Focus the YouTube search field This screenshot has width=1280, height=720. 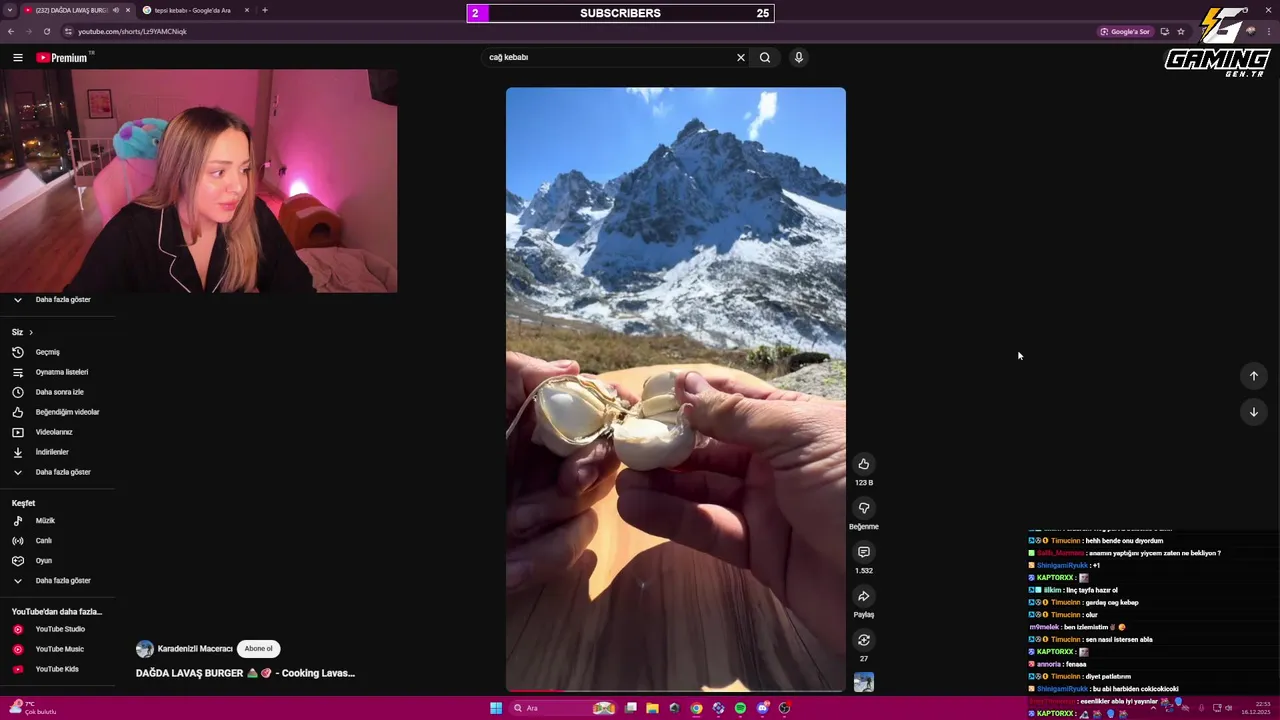(x=608, y=57)
